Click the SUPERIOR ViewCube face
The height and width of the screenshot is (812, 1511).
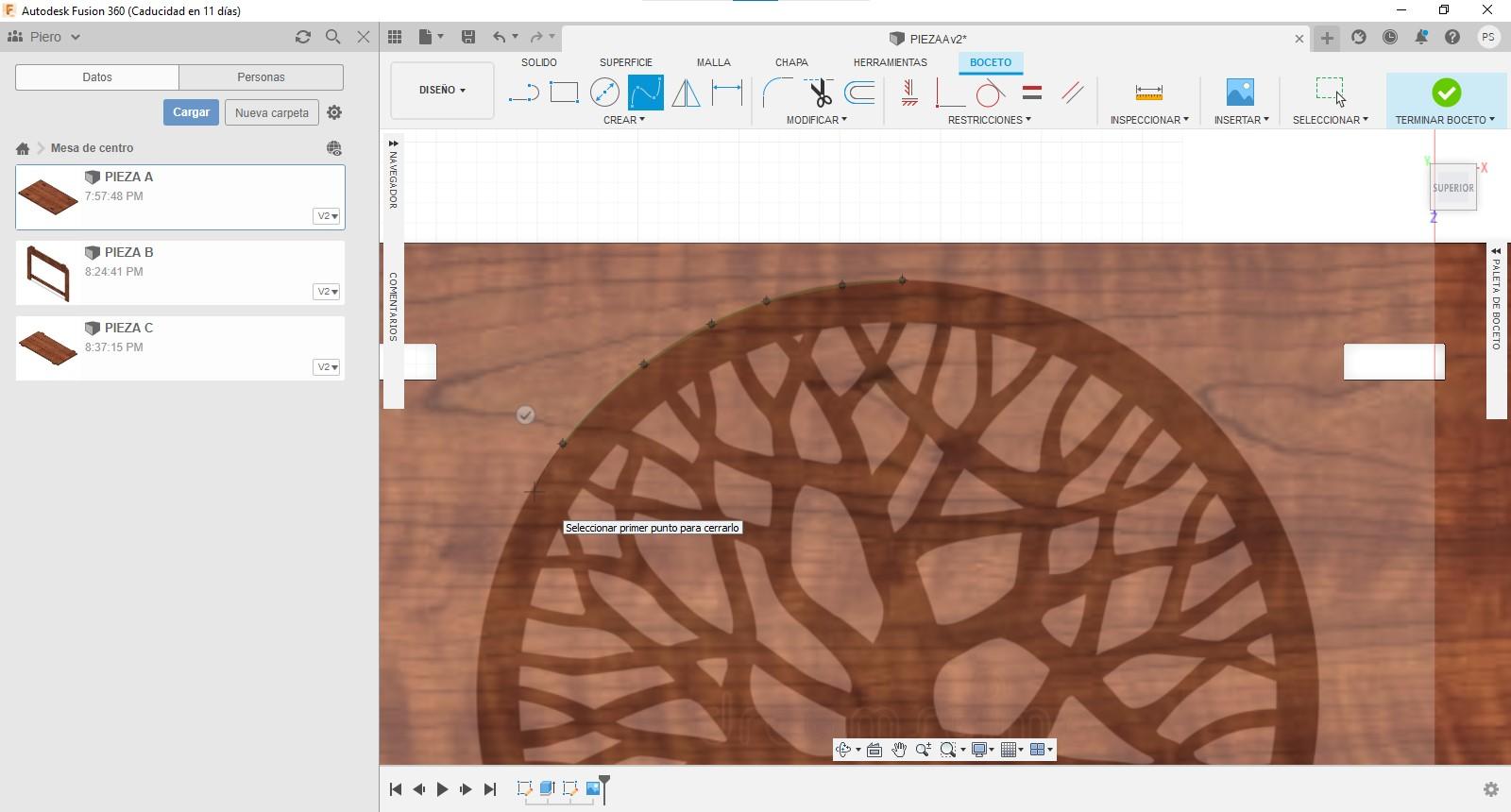pos(1452,188)
